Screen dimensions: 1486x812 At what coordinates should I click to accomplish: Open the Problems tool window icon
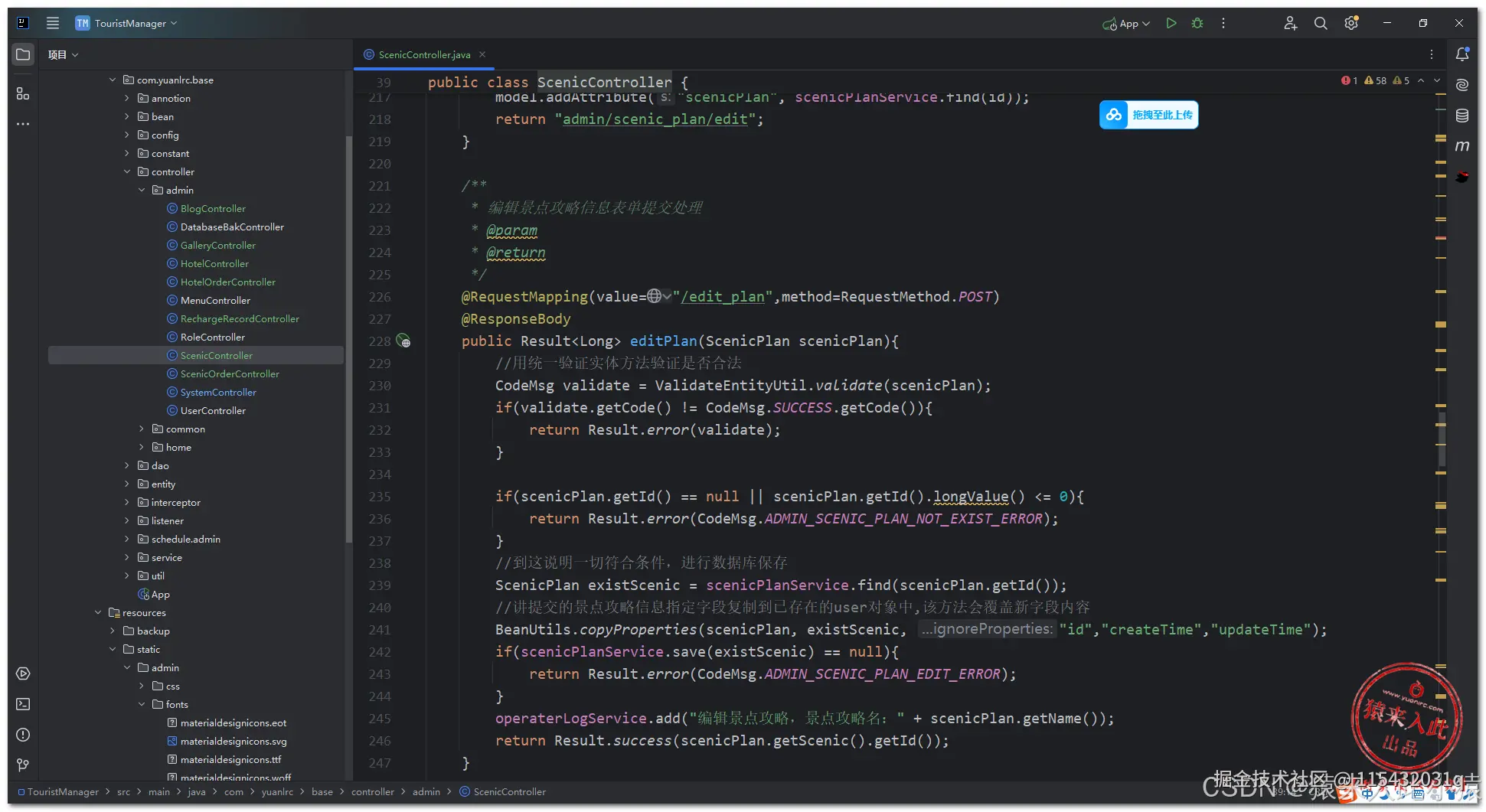tap(23, 735)
